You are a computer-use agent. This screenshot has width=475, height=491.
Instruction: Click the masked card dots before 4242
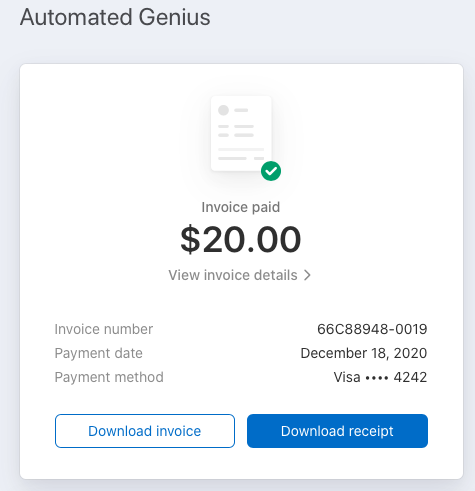click(x=377, y=378)
